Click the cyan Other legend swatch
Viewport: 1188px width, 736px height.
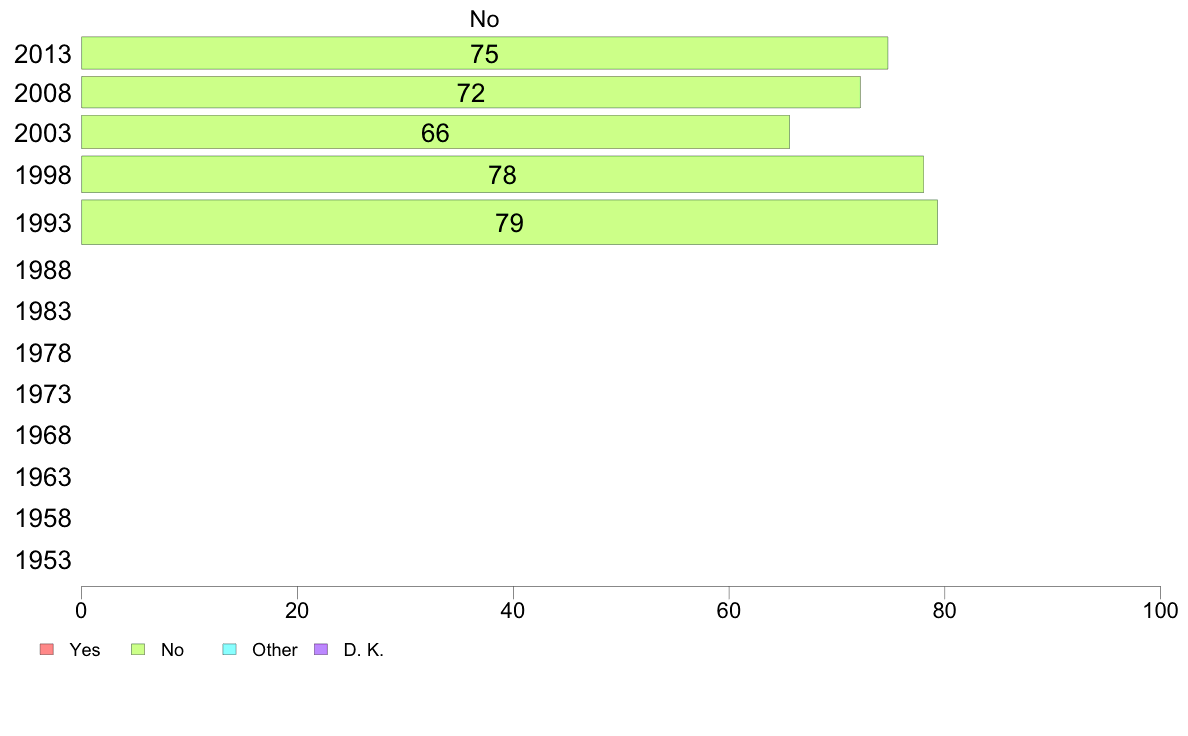click(230, 650)
